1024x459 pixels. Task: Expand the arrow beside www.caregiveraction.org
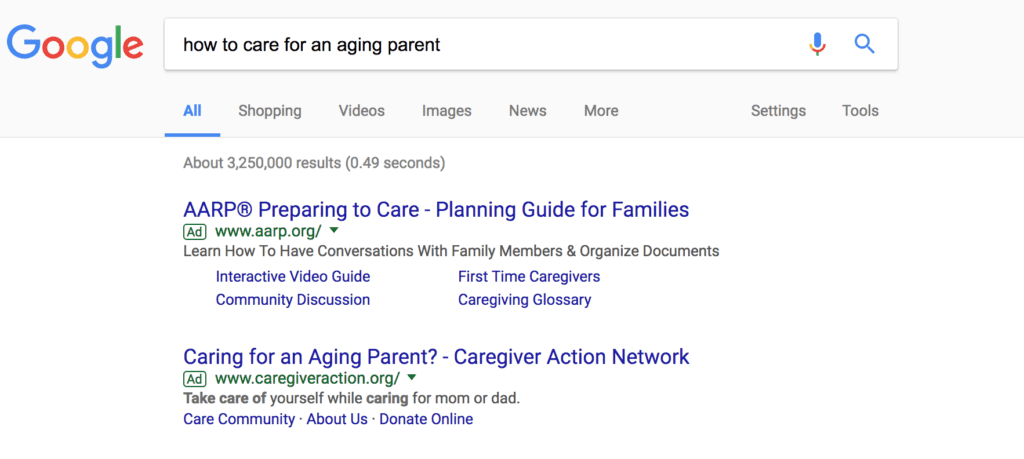(411, 378)
